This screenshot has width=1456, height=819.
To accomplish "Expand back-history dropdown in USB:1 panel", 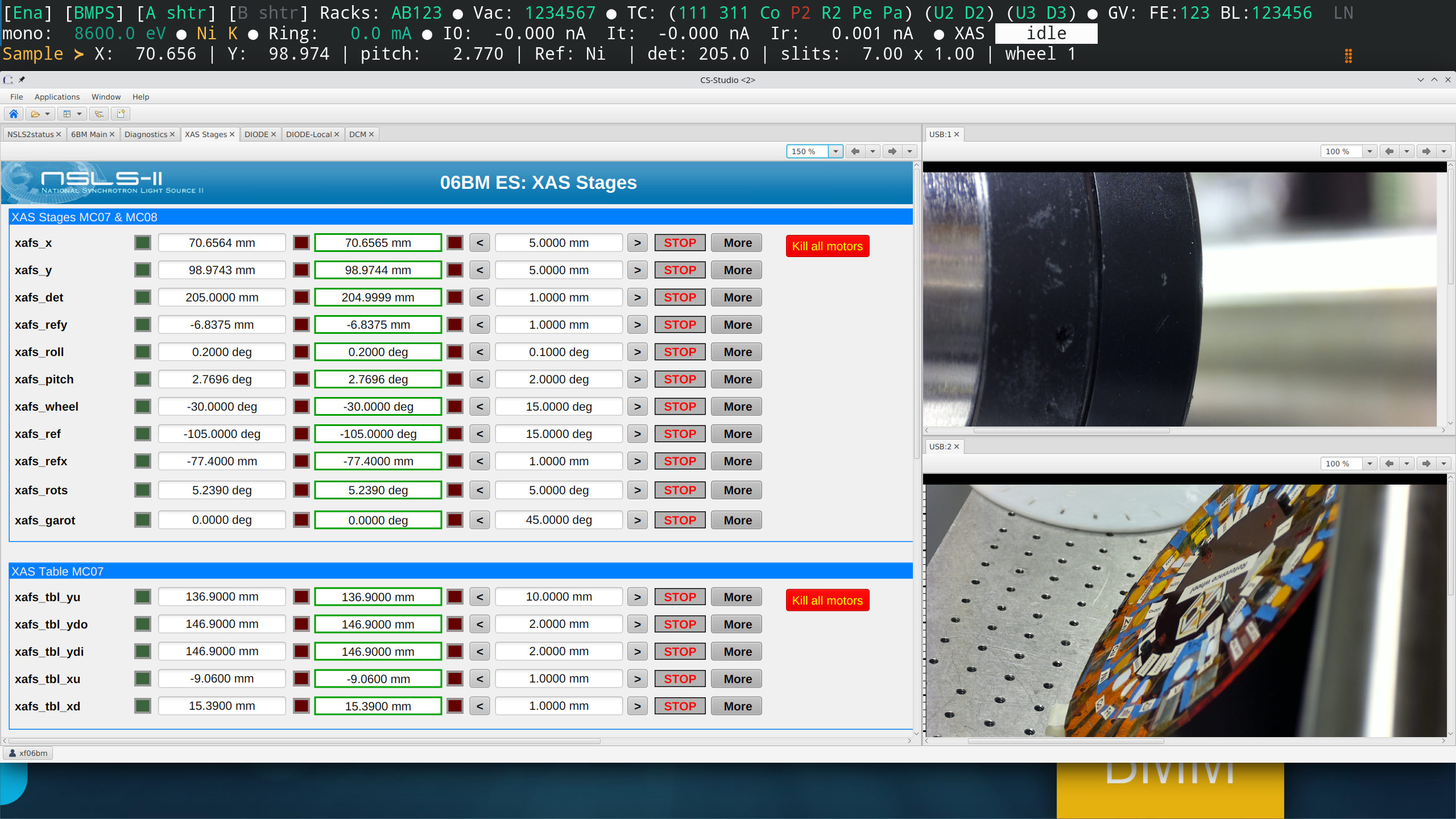I will pos(1407,151).
